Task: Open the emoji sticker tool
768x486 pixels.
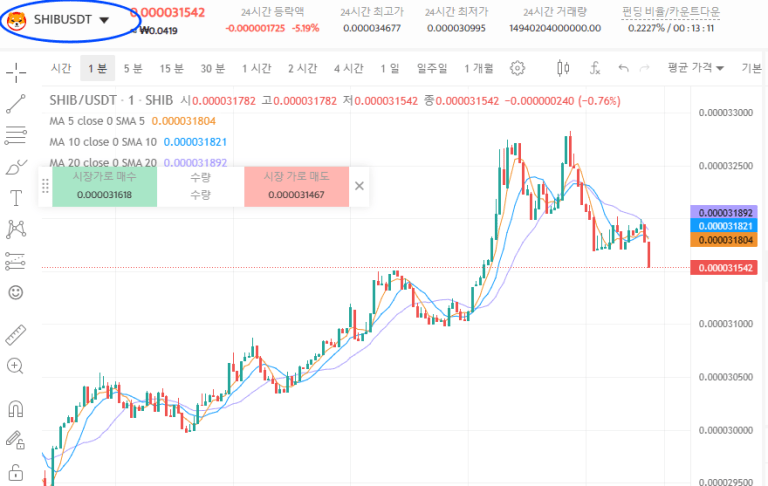Action: coord(16,292)
